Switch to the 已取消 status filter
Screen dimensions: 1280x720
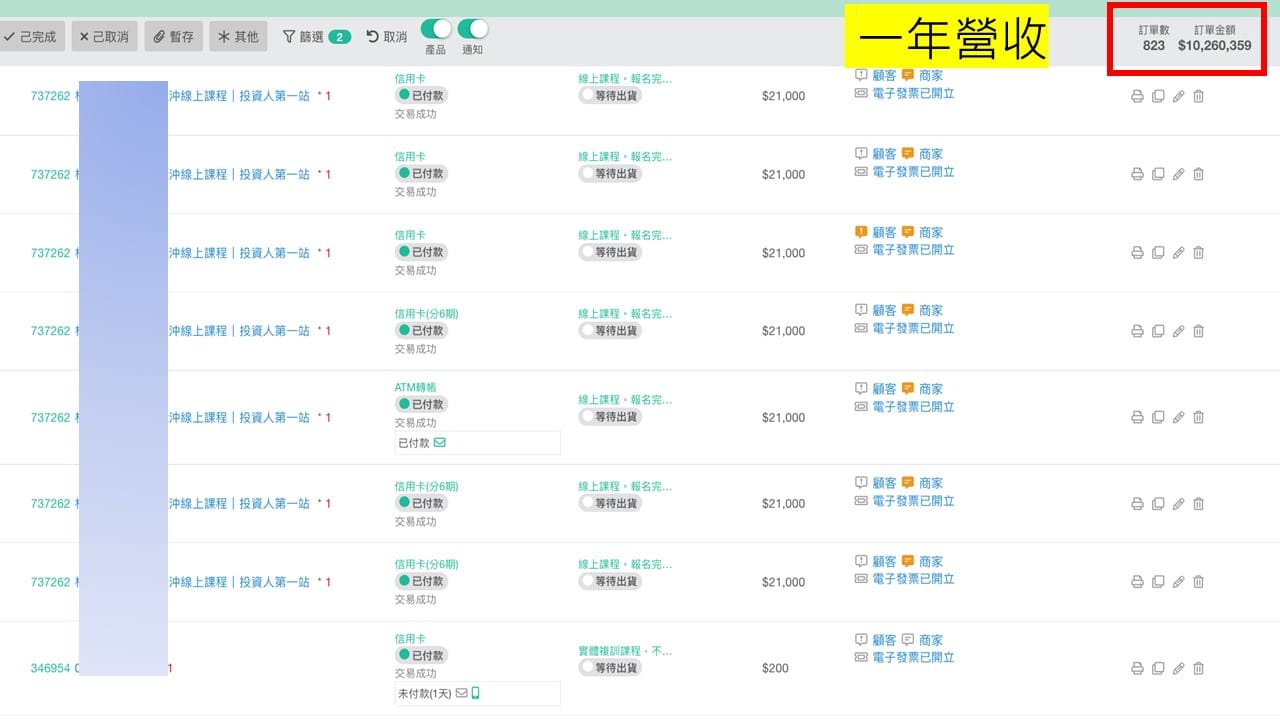click(104, 37)
